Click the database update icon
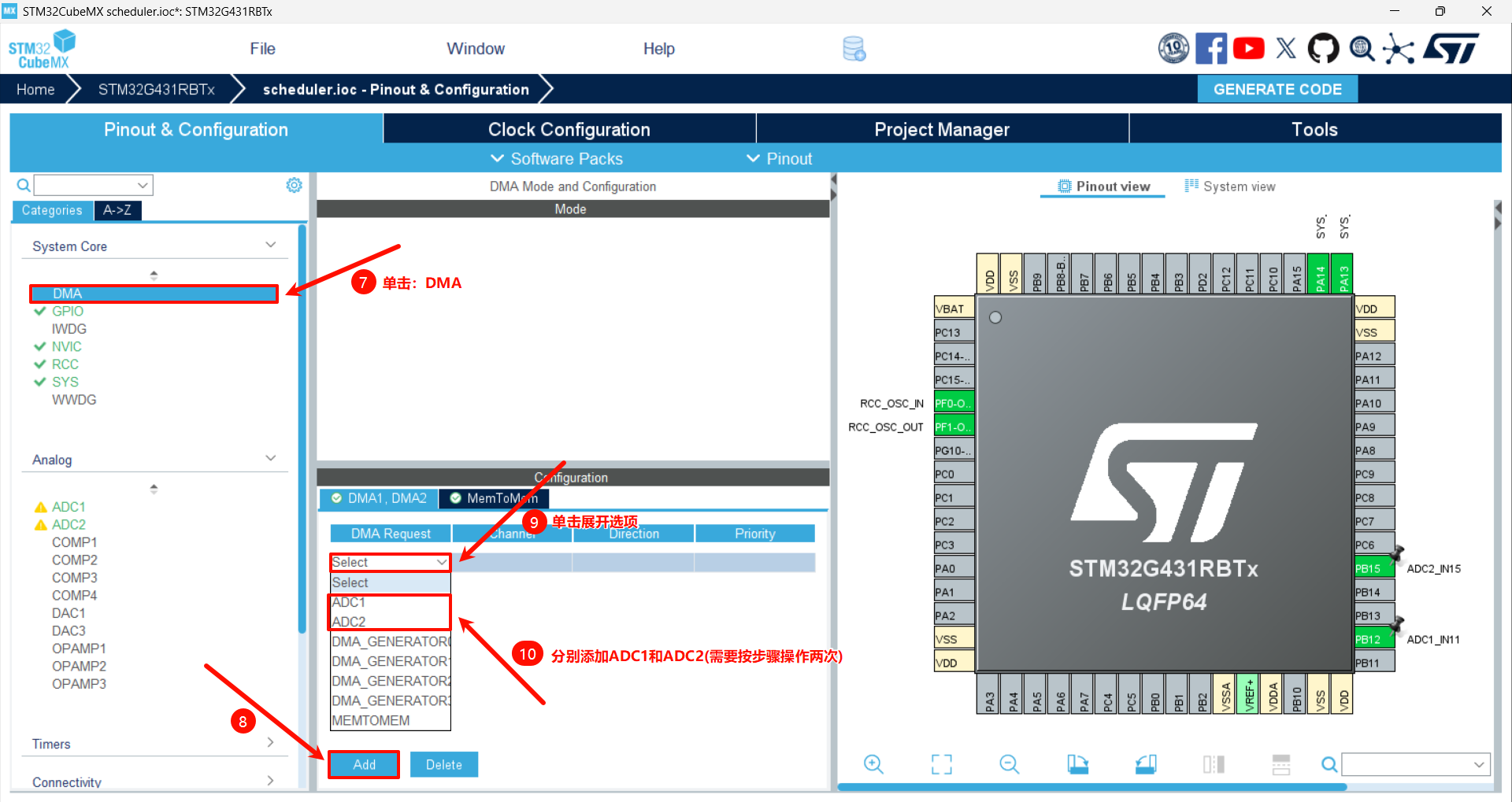The height and width of the screenshot is (802, 1512). [x=854, y=49]
